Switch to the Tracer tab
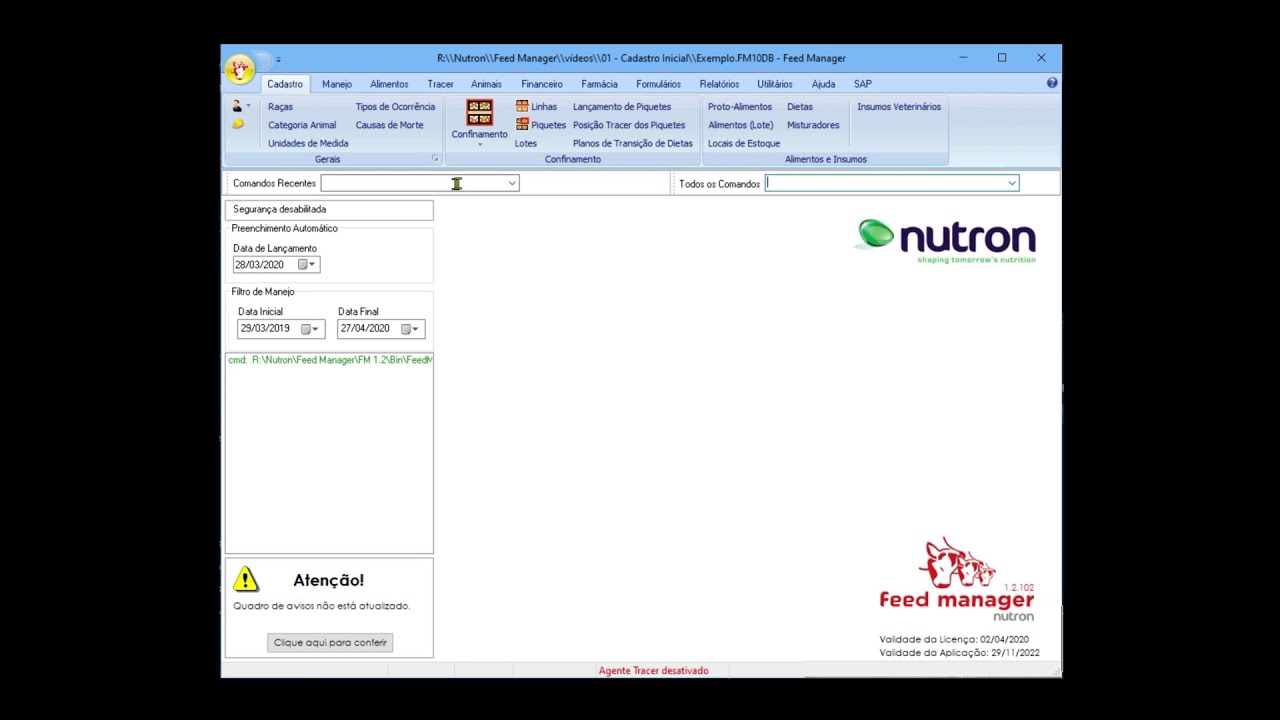 coord(440,84)
